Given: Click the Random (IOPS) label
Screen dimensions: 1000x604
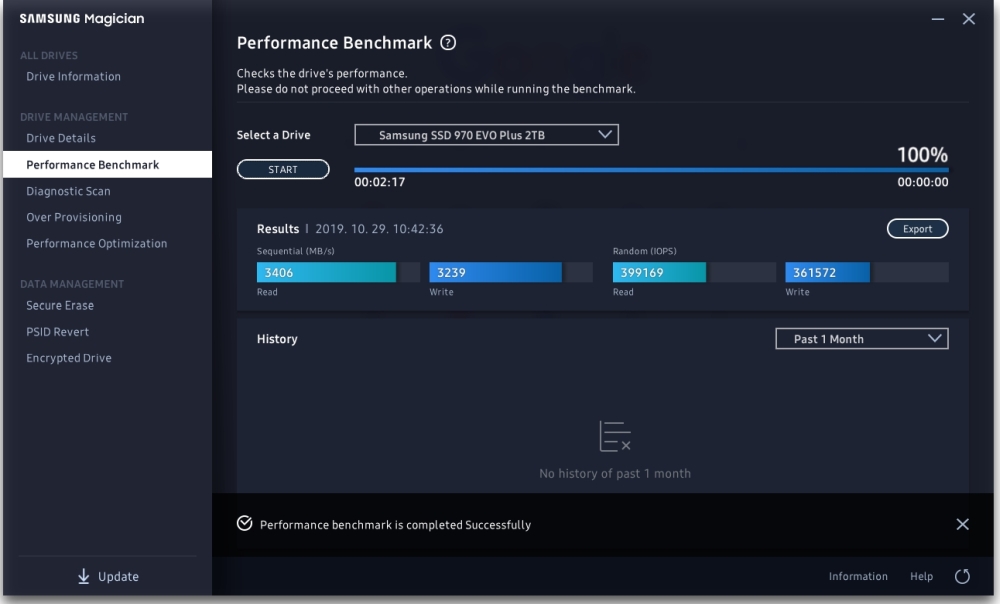Looking at the screenshot, I should [644, 251].
